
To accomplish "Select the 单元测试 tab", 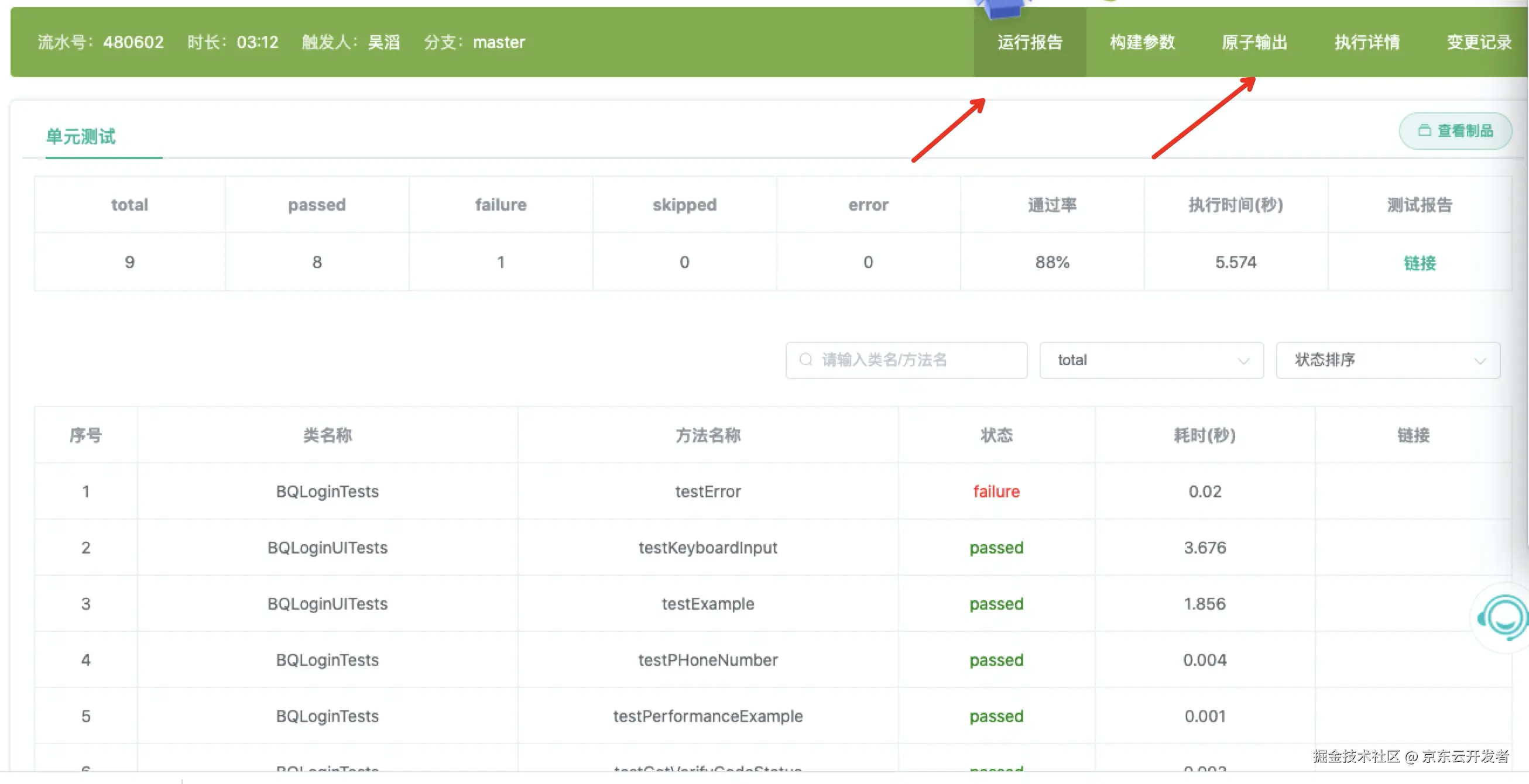I will [81, 136].
